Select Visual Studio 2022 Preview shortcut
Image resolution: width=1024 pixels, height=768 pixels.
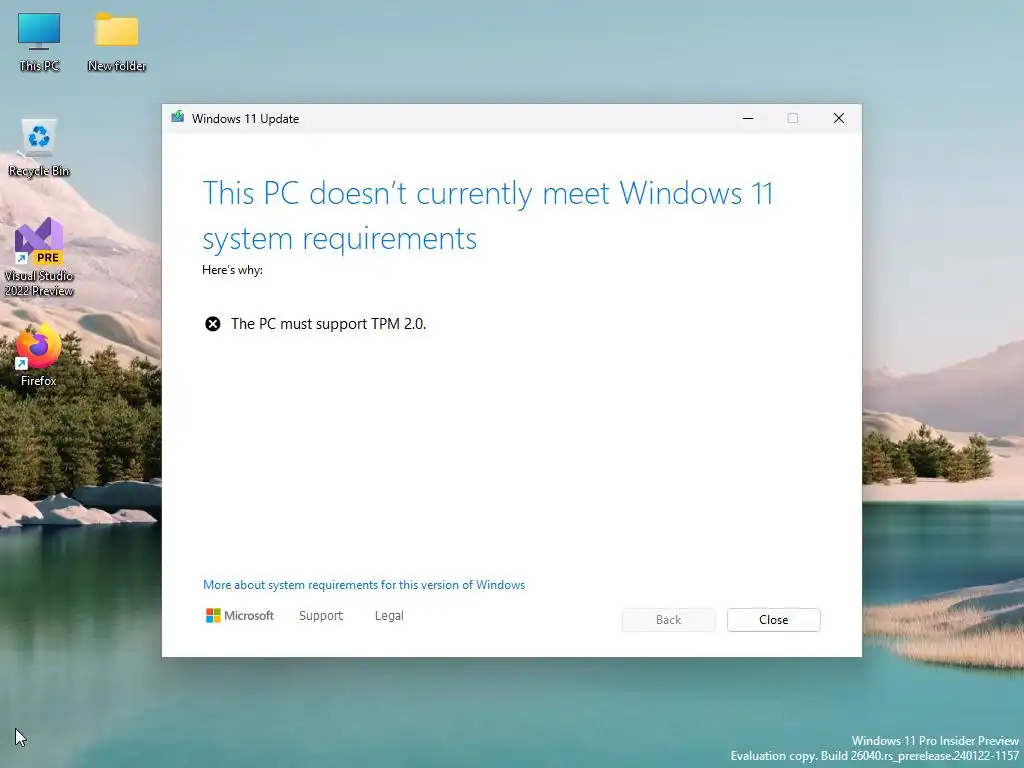39,257
